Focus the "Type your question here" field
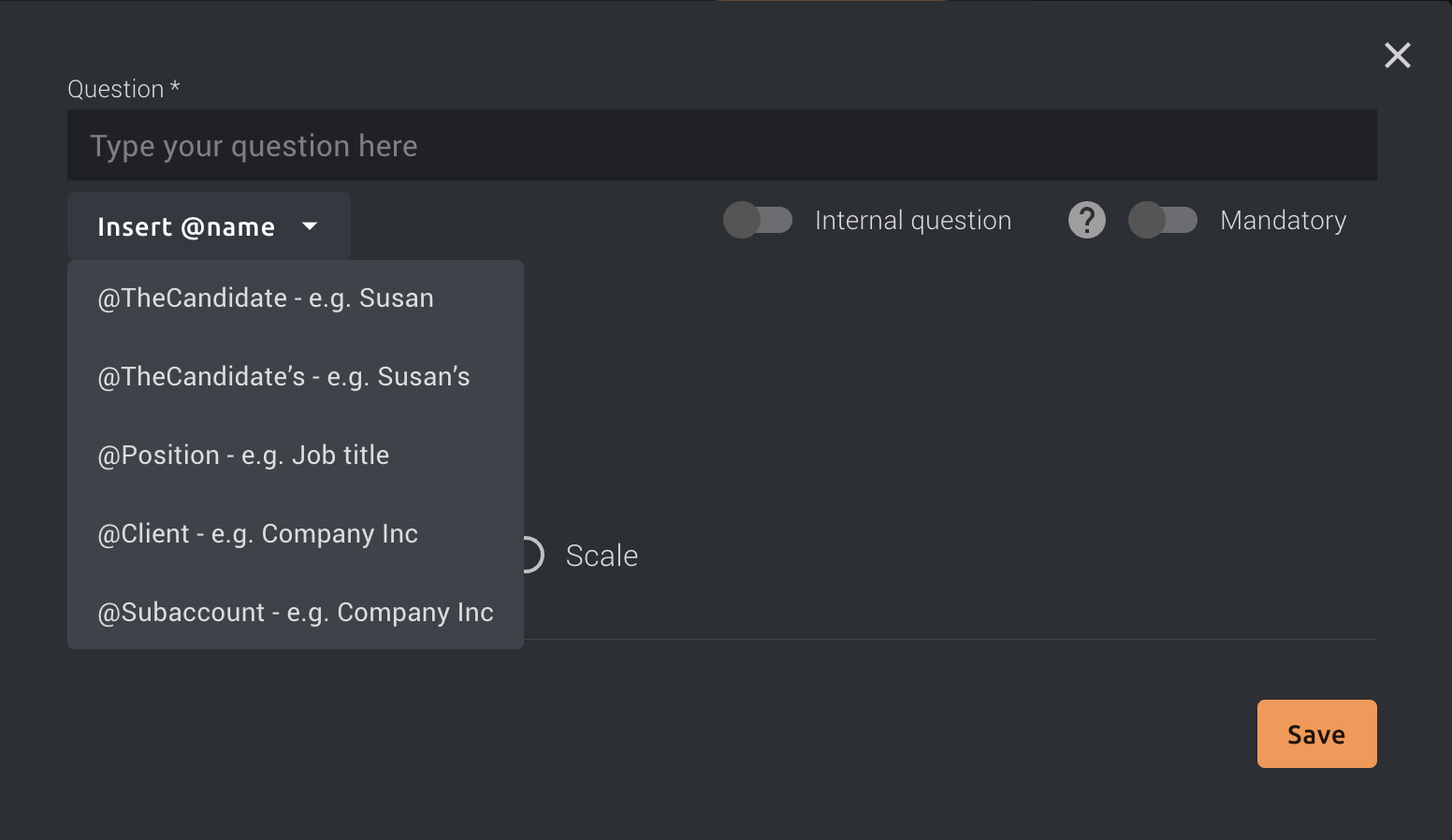1452x840 pixels. [720, 145]
